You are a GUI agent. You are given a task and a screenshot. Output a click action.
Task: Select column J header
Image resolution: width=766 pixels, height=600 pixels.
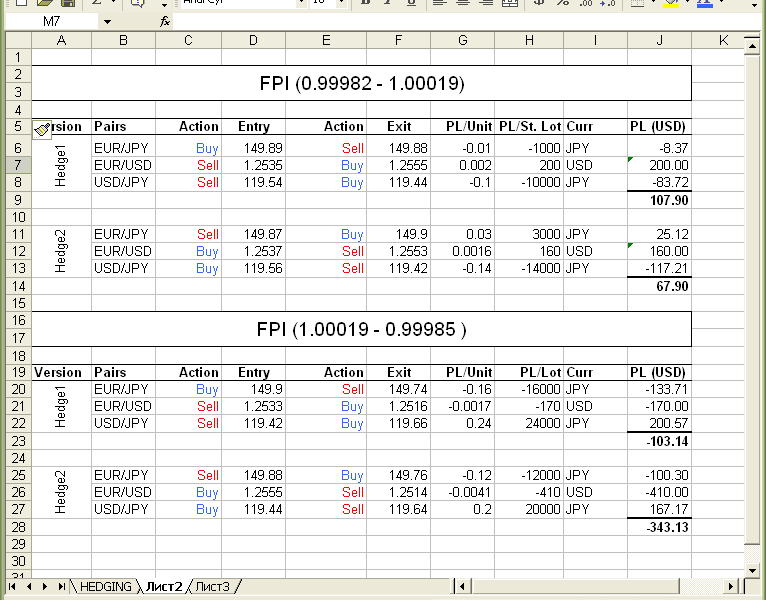tap(660, 41)
